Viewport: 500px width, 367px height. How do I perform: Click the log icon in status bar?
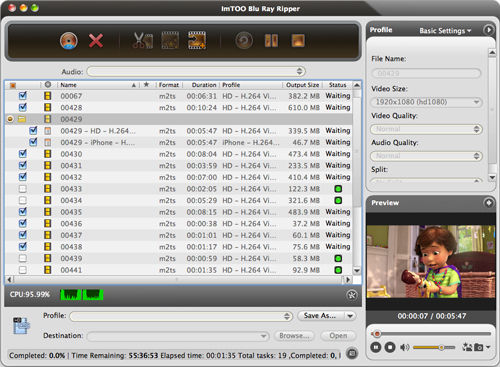[x=352, y=353]
